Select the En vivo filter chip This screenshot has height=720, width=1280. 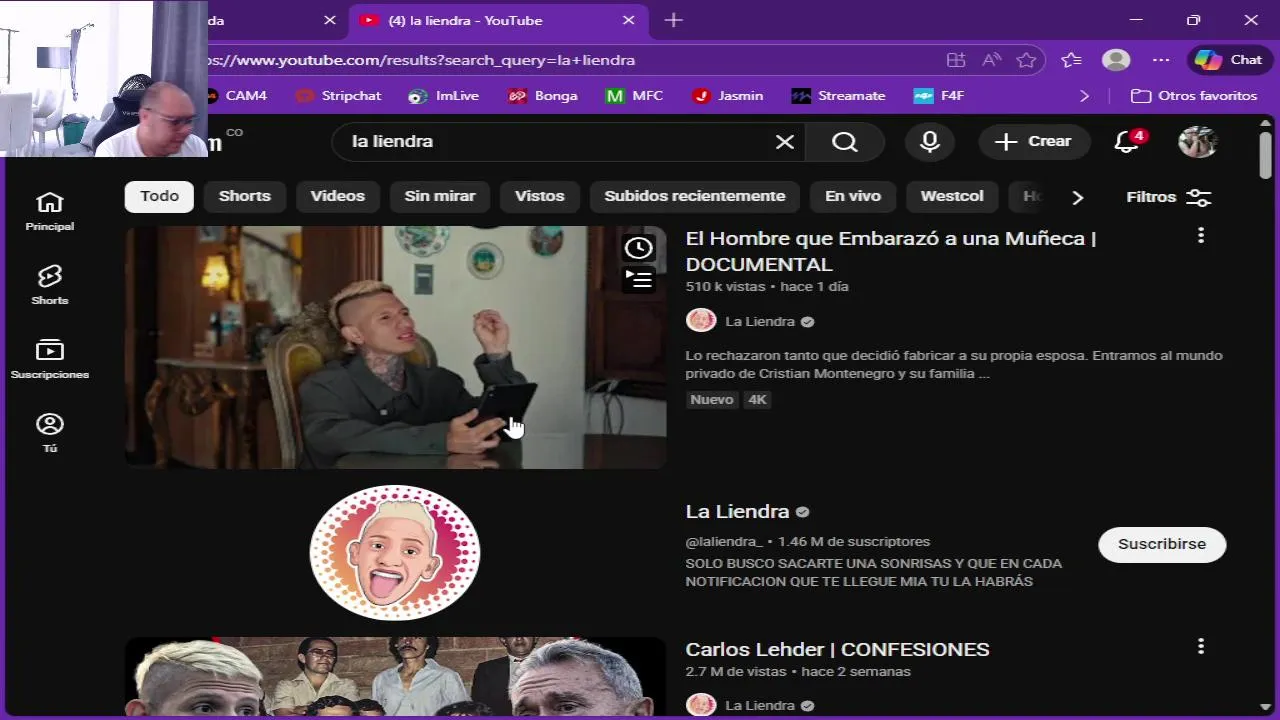pos(853,196)
